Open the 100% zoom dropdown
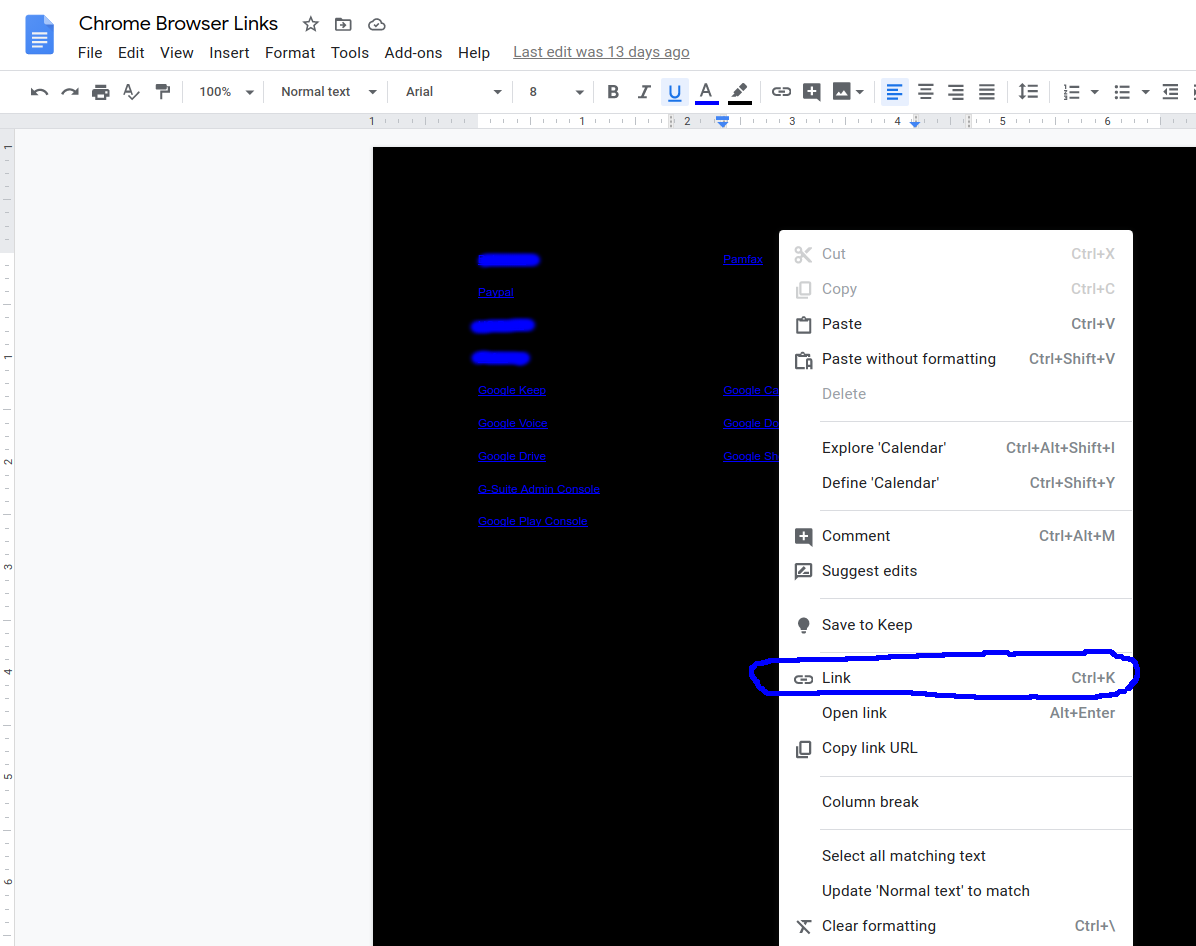The width and height of the screenshot is (1196, 946). (226, 92)
